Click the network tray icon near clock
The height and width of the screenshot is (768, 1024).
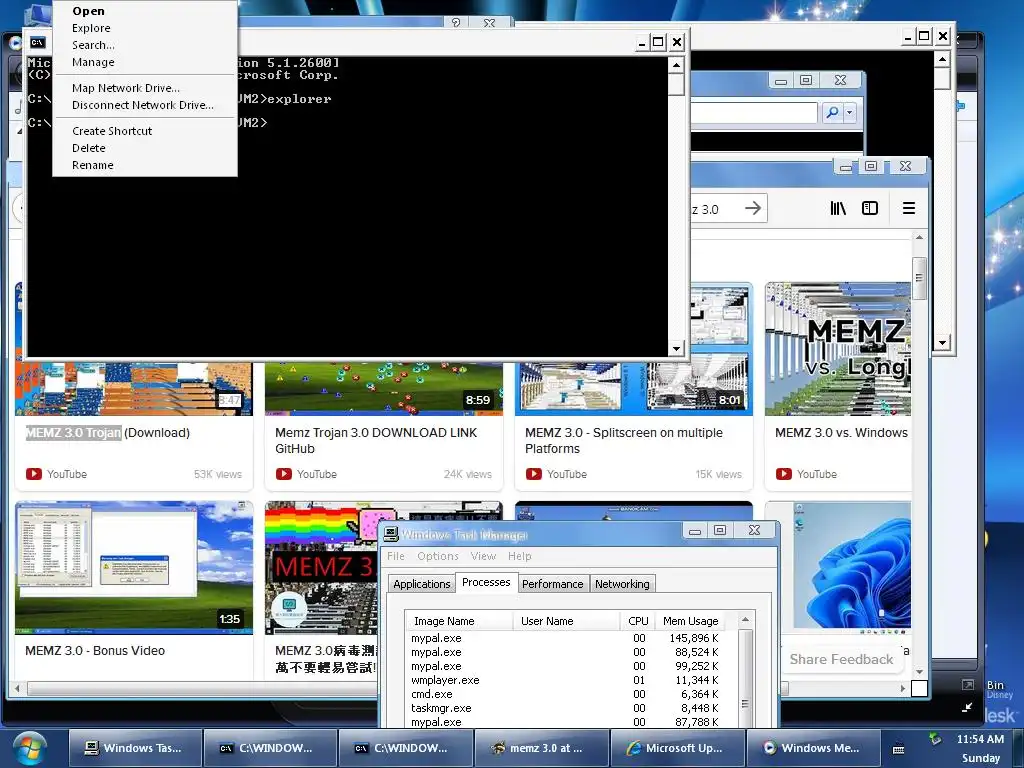coord(935,739)
